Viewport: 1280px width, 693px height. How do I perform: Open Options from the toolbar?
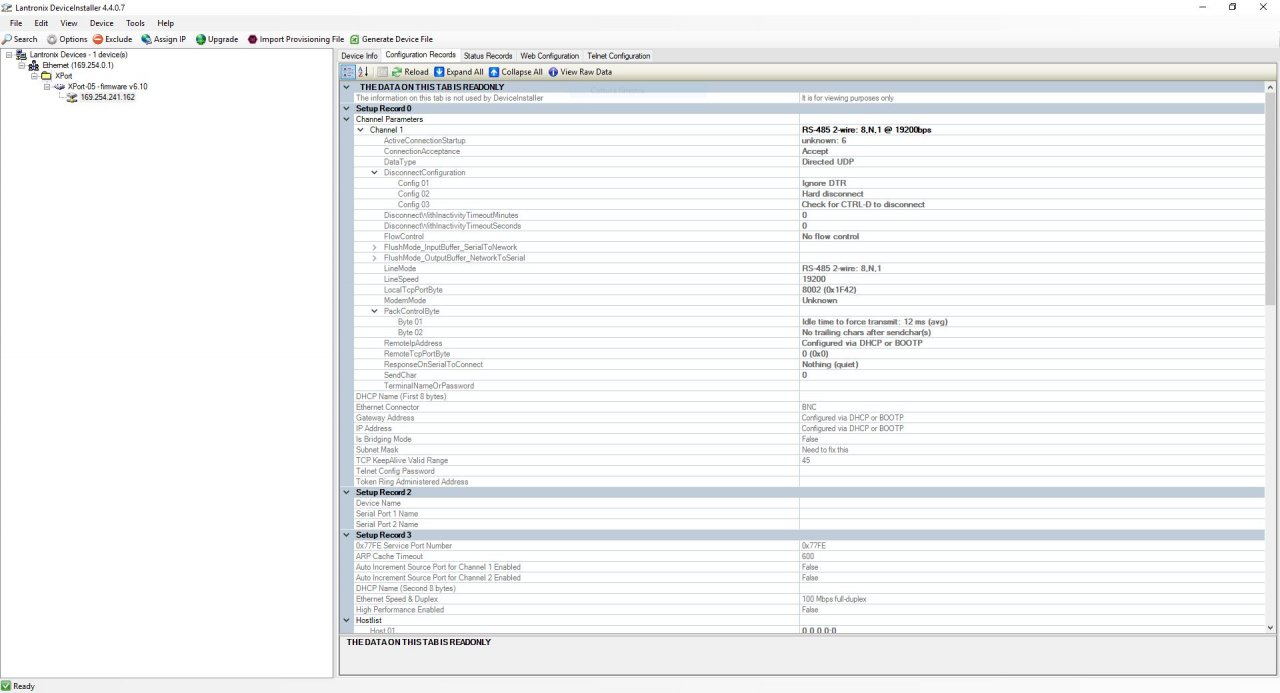pos(67,39)
